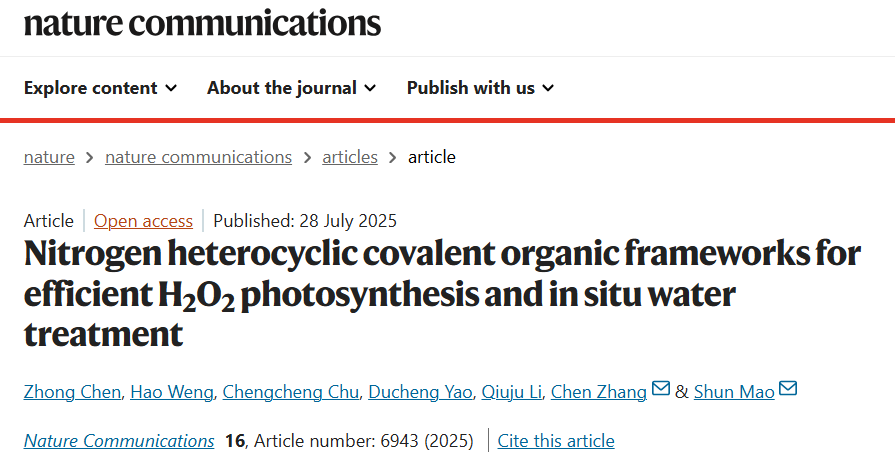This screenshot has height=469, width=895.
Task: Click author Chengcheng Chu's name
Action: pyautogui.click(x=290, y=392)
